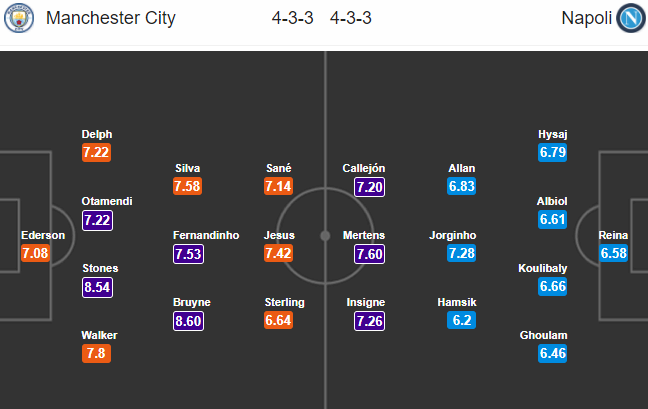Select Callejón's 7.20 rating badge
Viewport: 648px width, 409px height.
(x=369, y=187)
